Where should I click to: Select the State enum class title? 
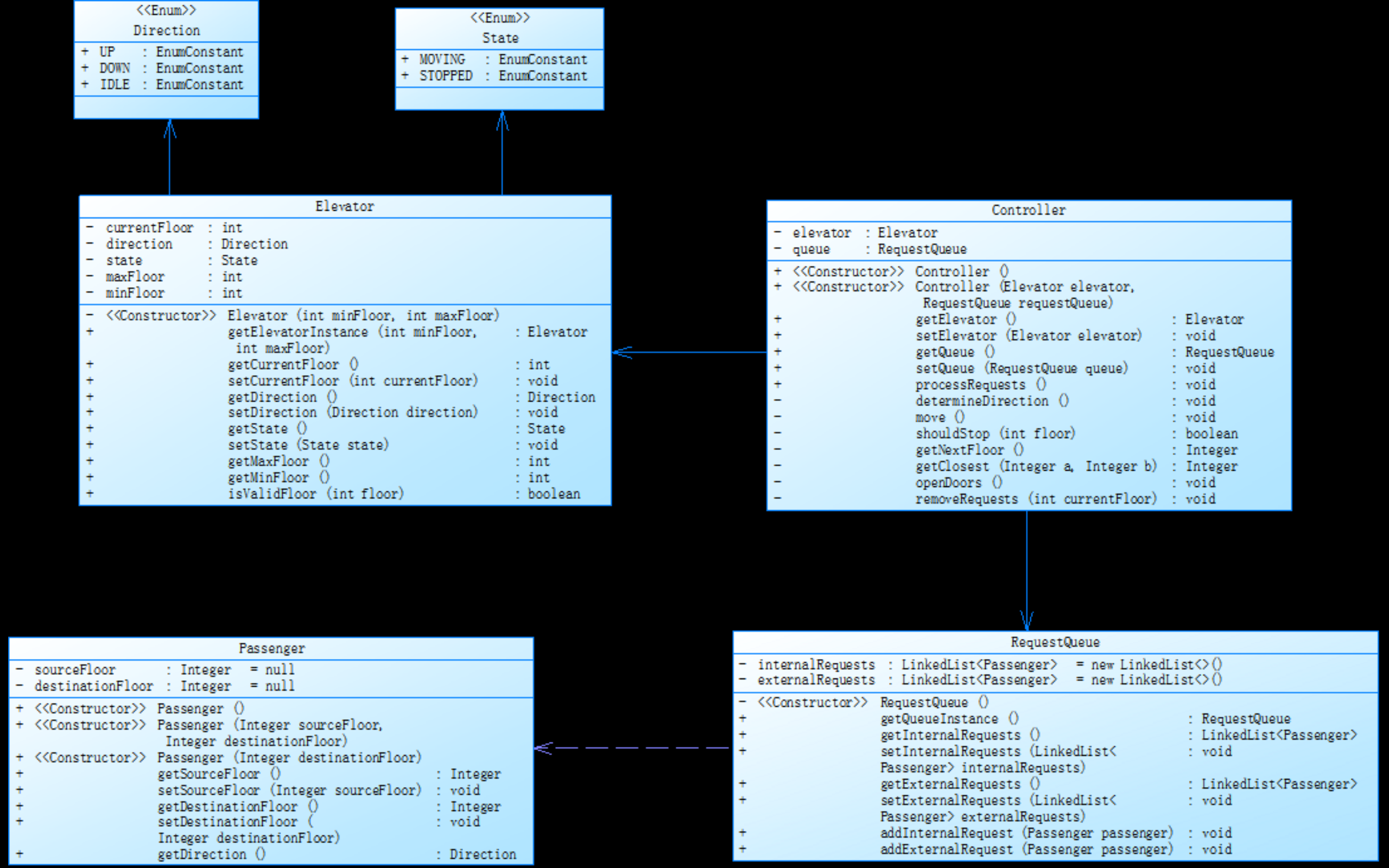(500, 38)
